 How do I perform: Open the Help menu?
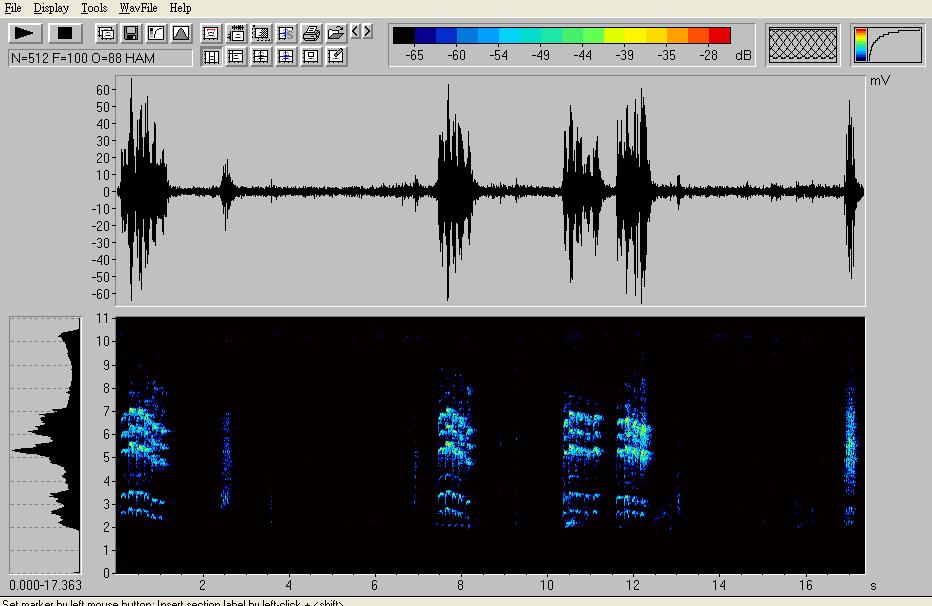(x=180, y=8)
